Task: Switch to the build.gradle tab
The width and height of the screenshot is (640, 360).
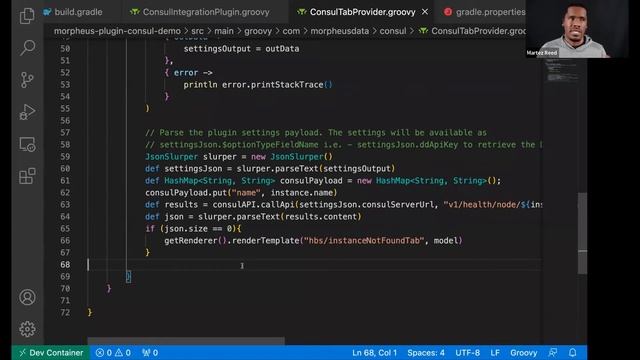Action: (78, 12)
